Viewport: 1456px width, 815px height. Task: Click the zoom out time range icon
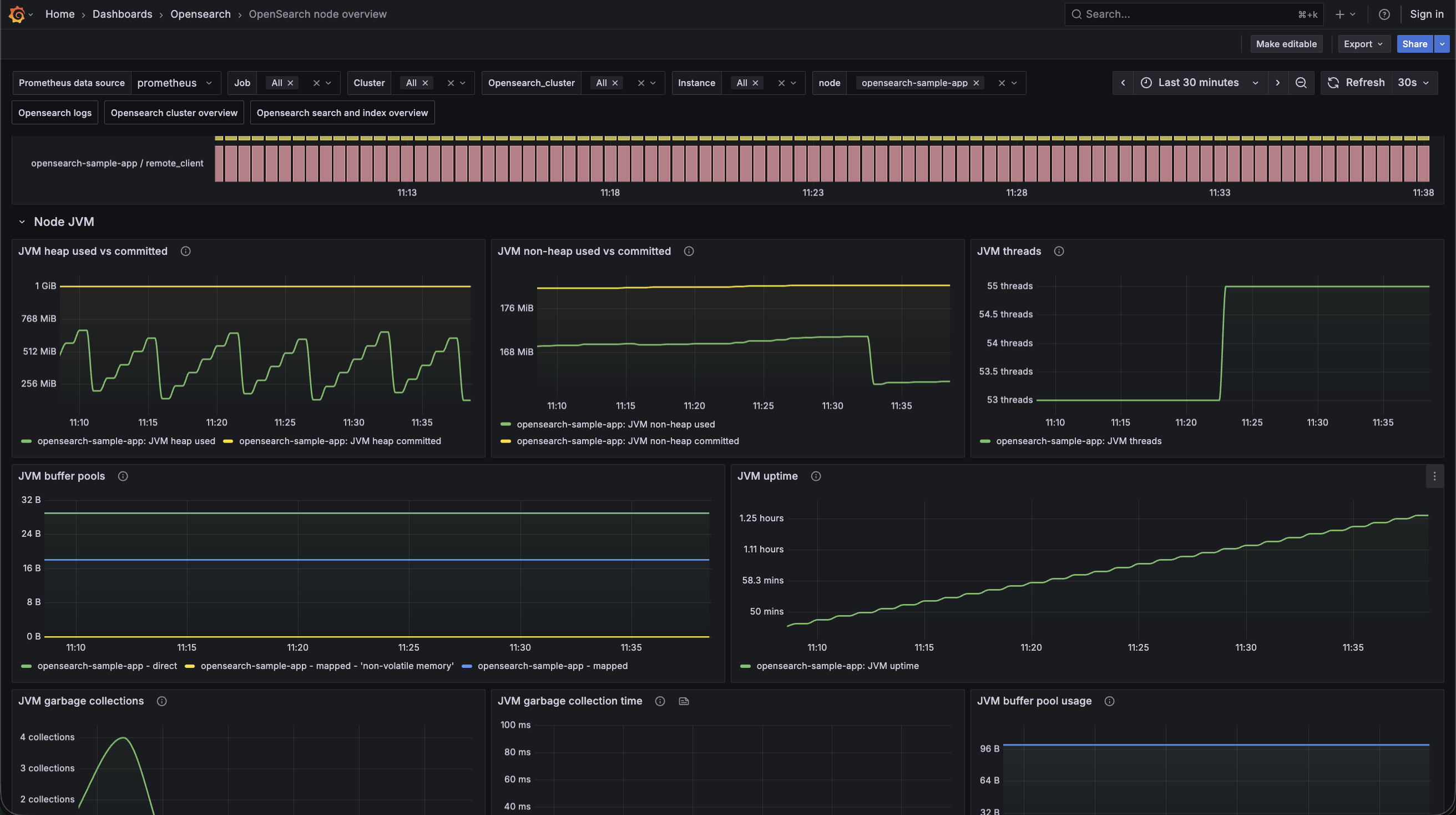point(1301,83)
